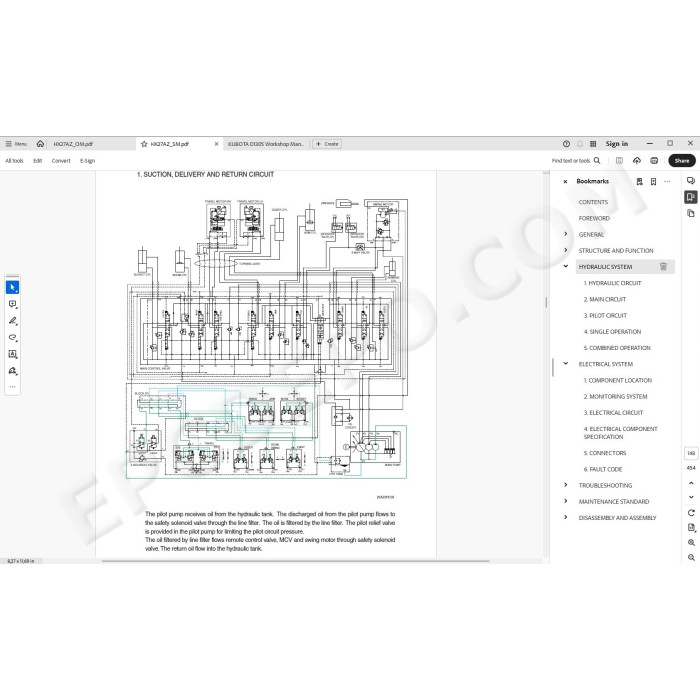Open the Edit toolbar item
Viewport: 700px width, 700px height.
point(38,161)
